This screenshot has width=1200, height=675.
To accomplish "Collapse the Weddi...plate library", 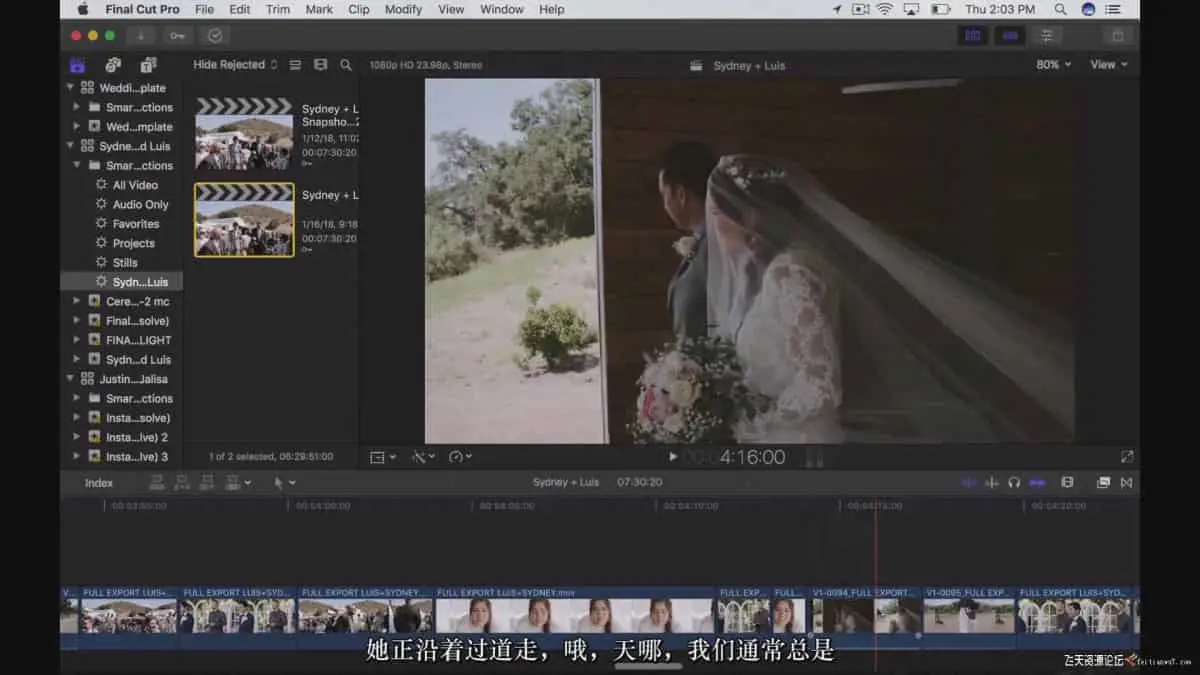I will [x=70, y=87].
